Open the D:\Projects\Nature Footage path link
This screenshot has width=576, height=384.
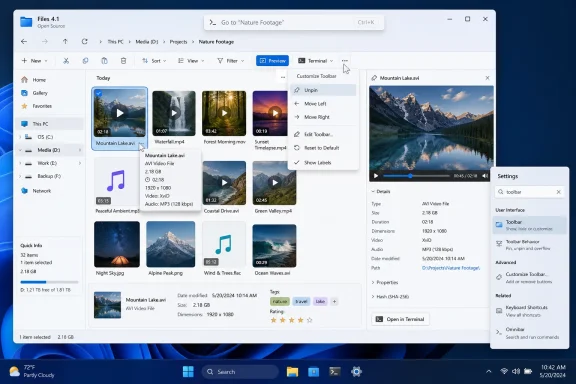coord(451,268)
